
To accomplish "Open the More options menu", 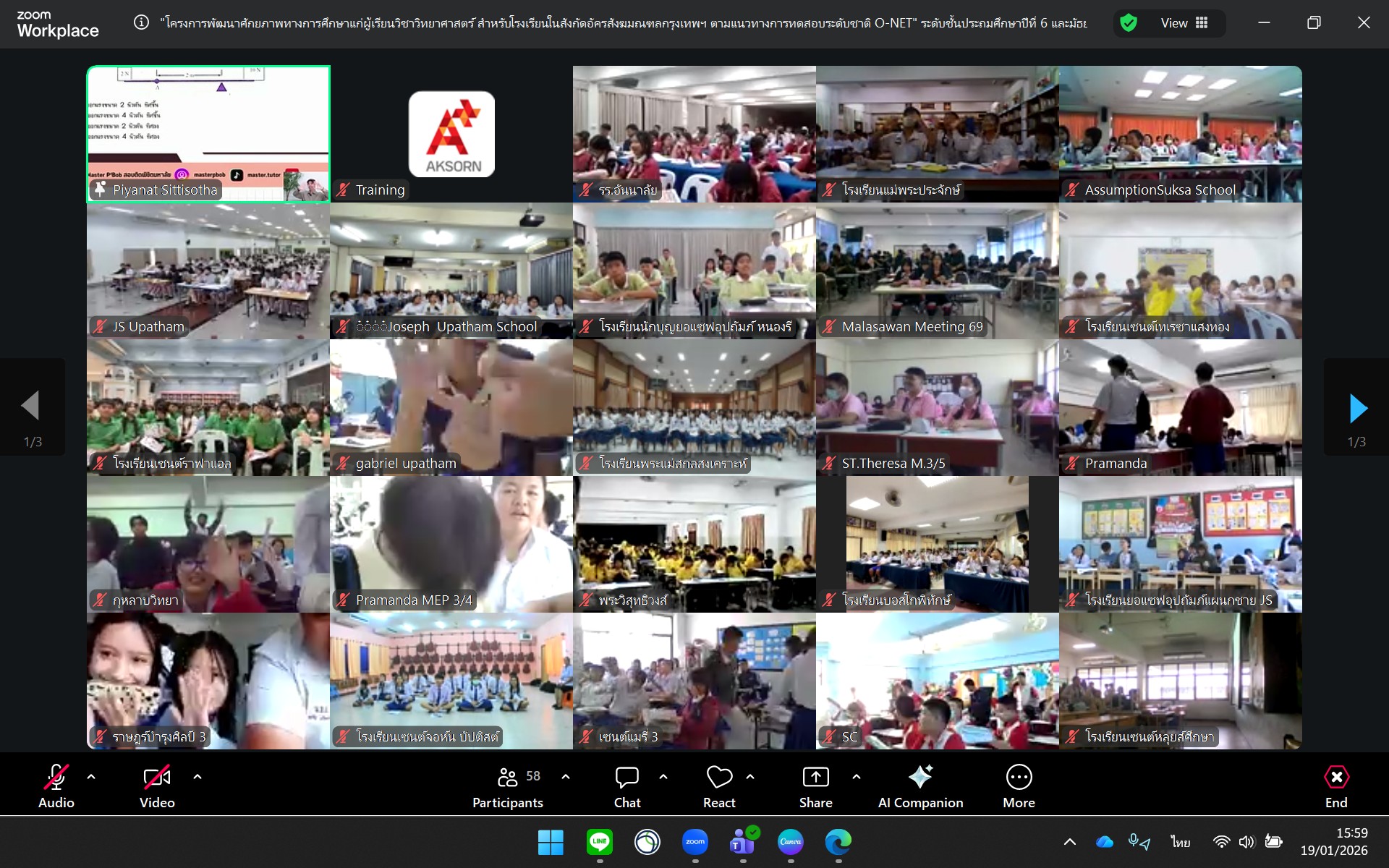I will 1019,786.
